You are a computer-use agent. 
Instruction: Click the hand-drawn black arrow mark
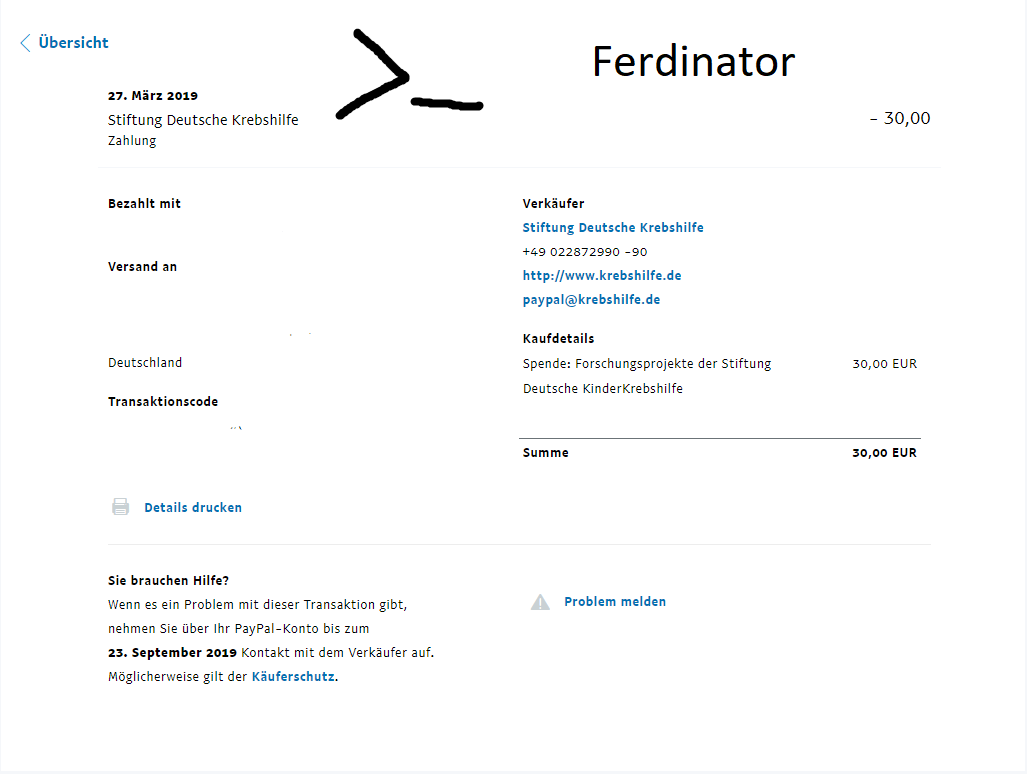[409, 75]
